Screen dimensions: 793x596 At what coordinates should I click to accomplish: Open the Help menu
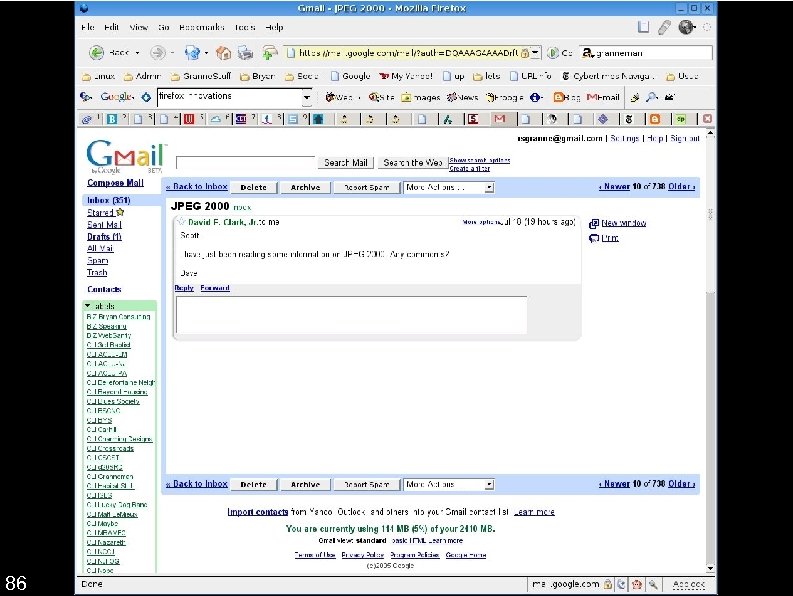click(x=274, y=27)
